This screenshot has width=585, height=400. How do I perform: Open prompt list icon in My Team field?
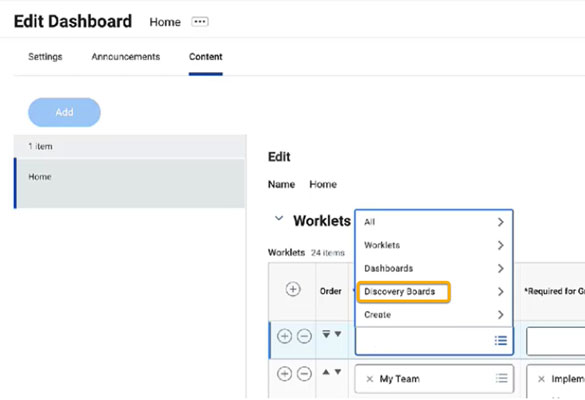pos(501,378)
